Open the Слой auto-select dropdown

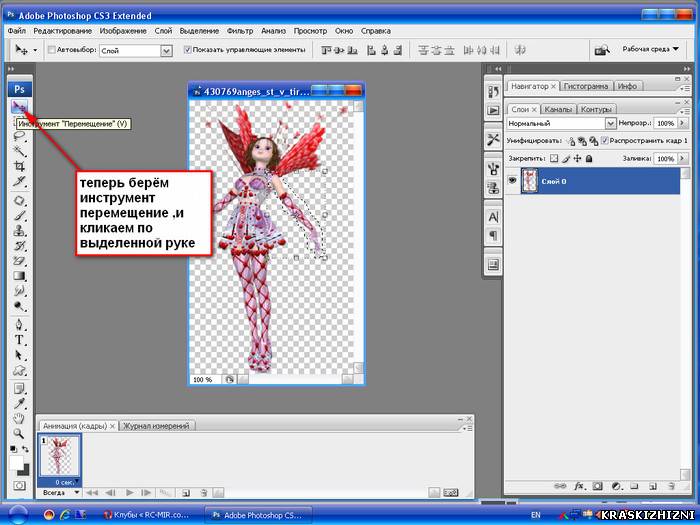tap(166, 51)
